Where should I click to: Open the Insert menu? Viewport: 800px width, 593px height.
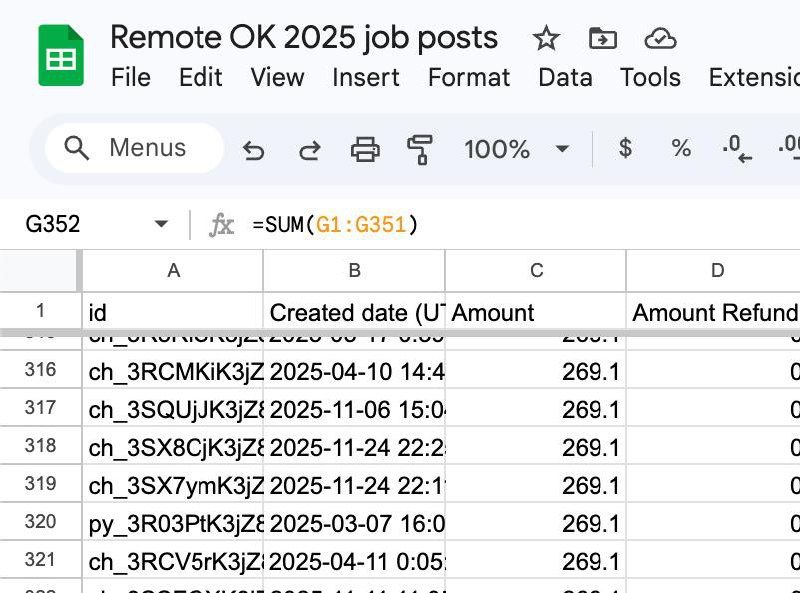pyautogui.click(x=366, y=78)
